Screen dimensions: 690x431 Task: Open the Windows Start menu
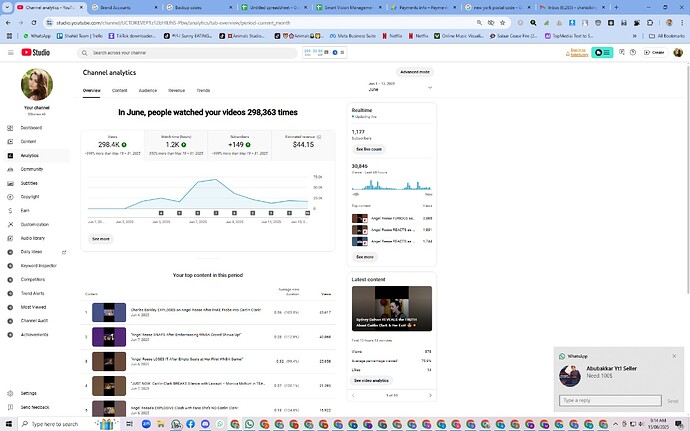[x=8, y=424]
